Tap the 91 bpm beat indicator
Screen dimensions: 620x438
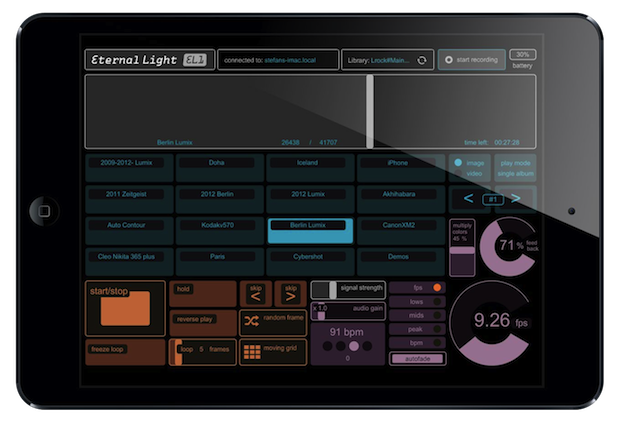(x=348, y=344)
